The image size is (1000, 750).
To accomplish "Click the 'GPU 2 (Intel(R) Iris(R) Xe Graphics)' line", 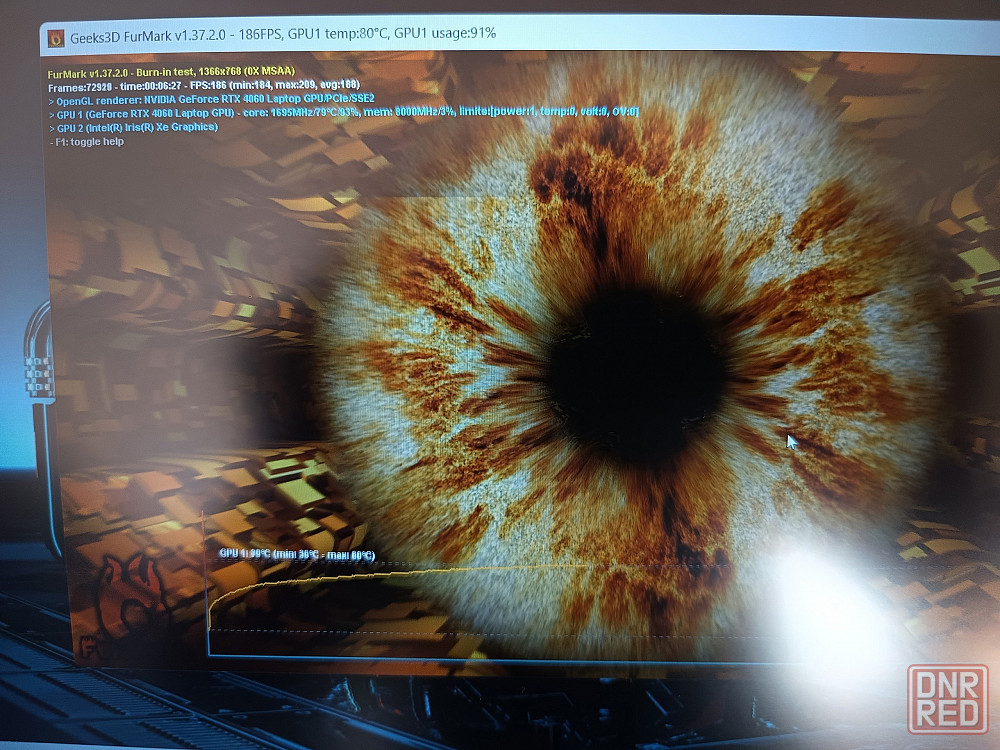I will 133,128.
